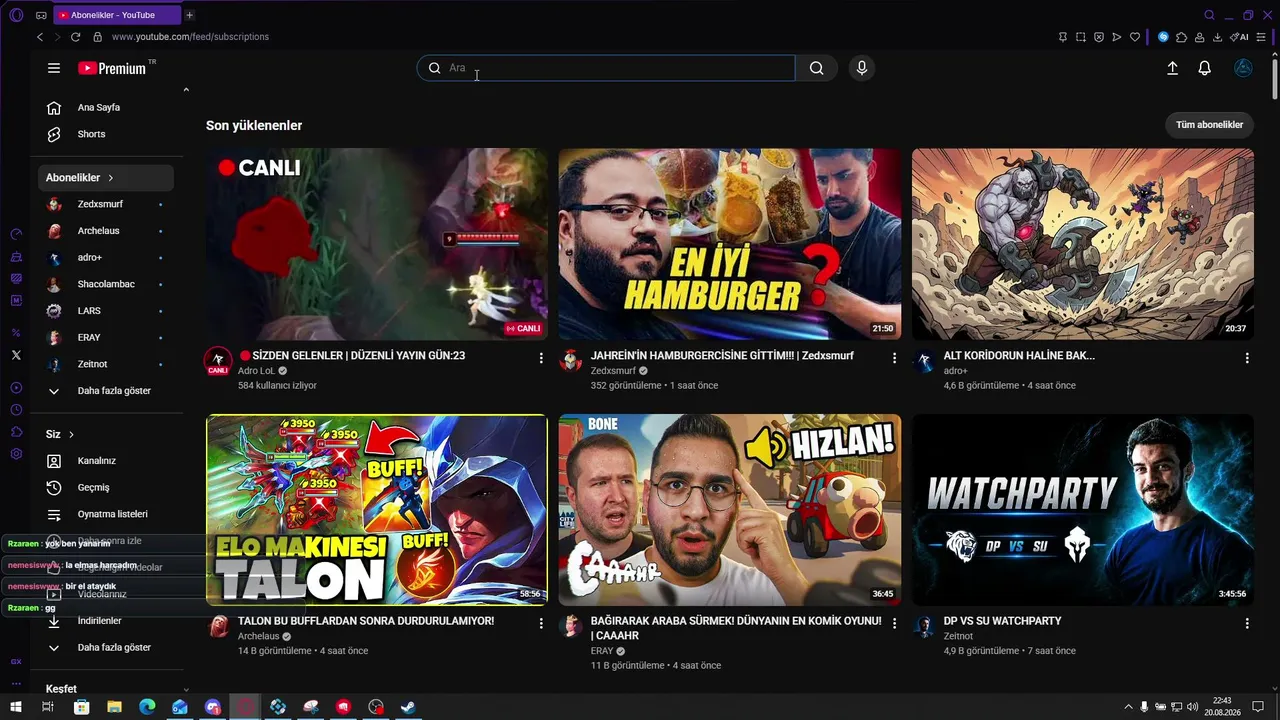Open Shacolambac channel in subscriptions list

coord(106,284)
